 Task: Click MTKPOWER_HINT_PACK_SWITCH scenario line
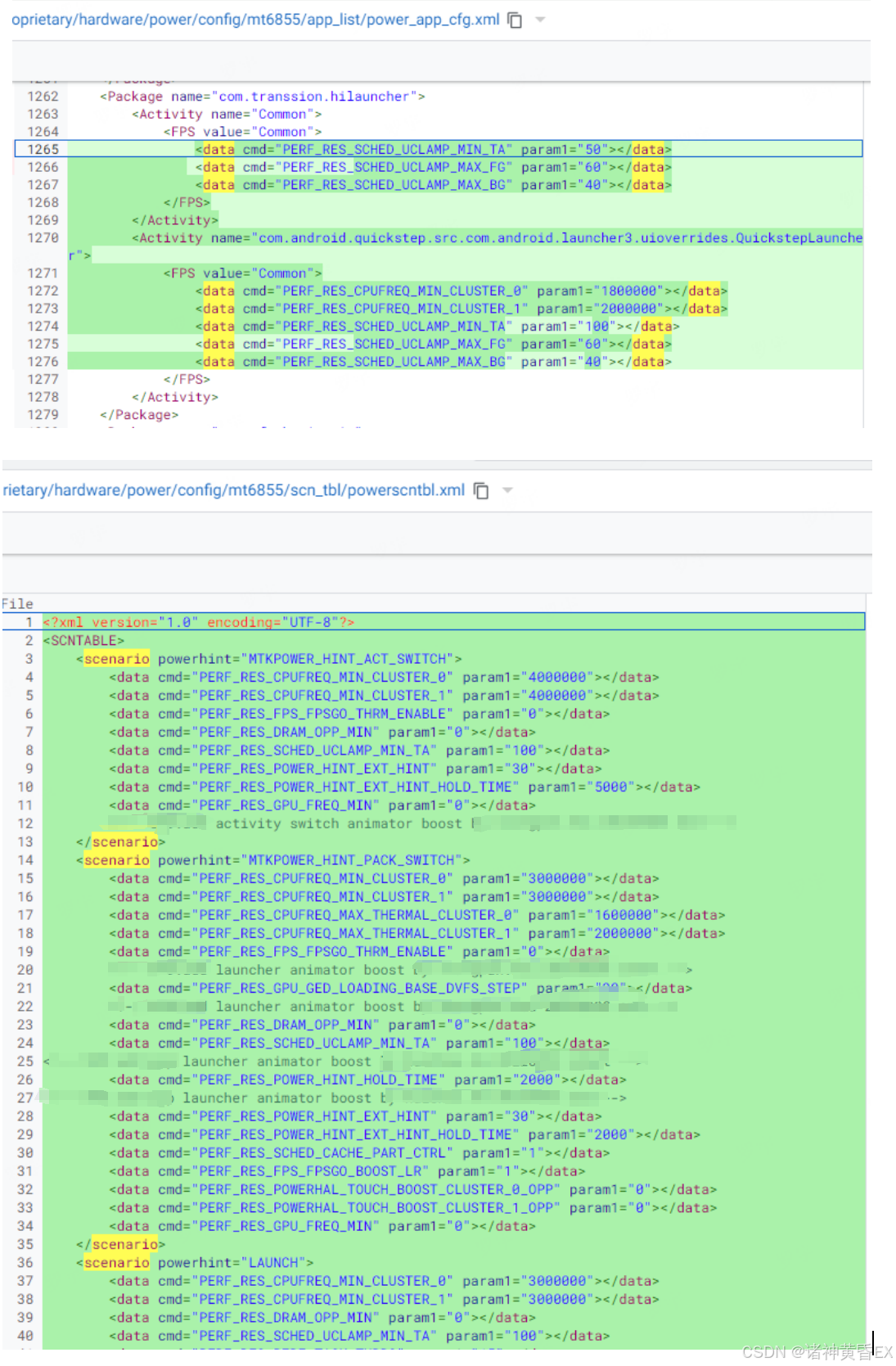pyautogui.click(x=273, y=860)
